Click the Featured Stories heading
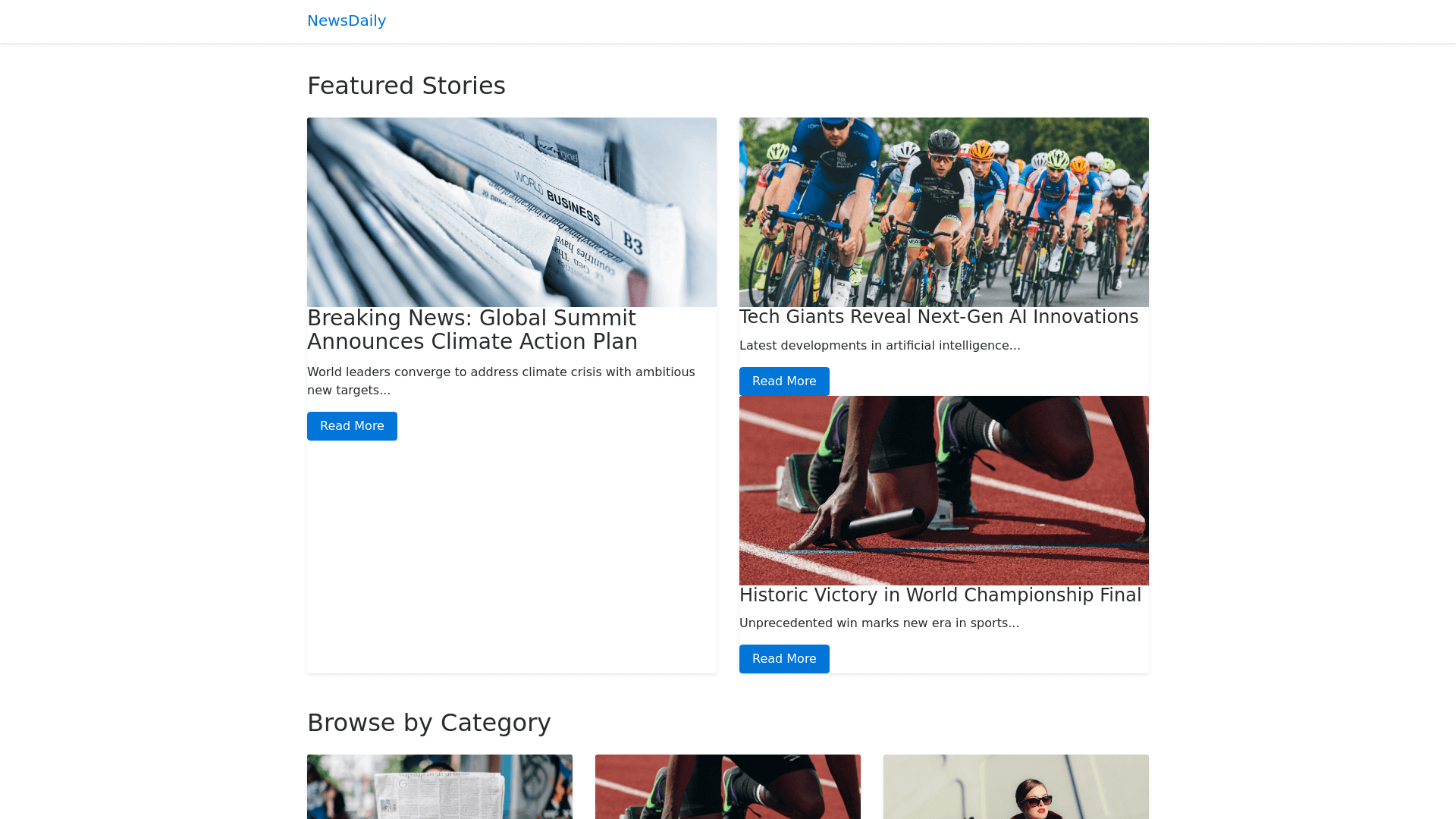The height and width of the screenshot is (819, 1456). (x=406, y=86)
